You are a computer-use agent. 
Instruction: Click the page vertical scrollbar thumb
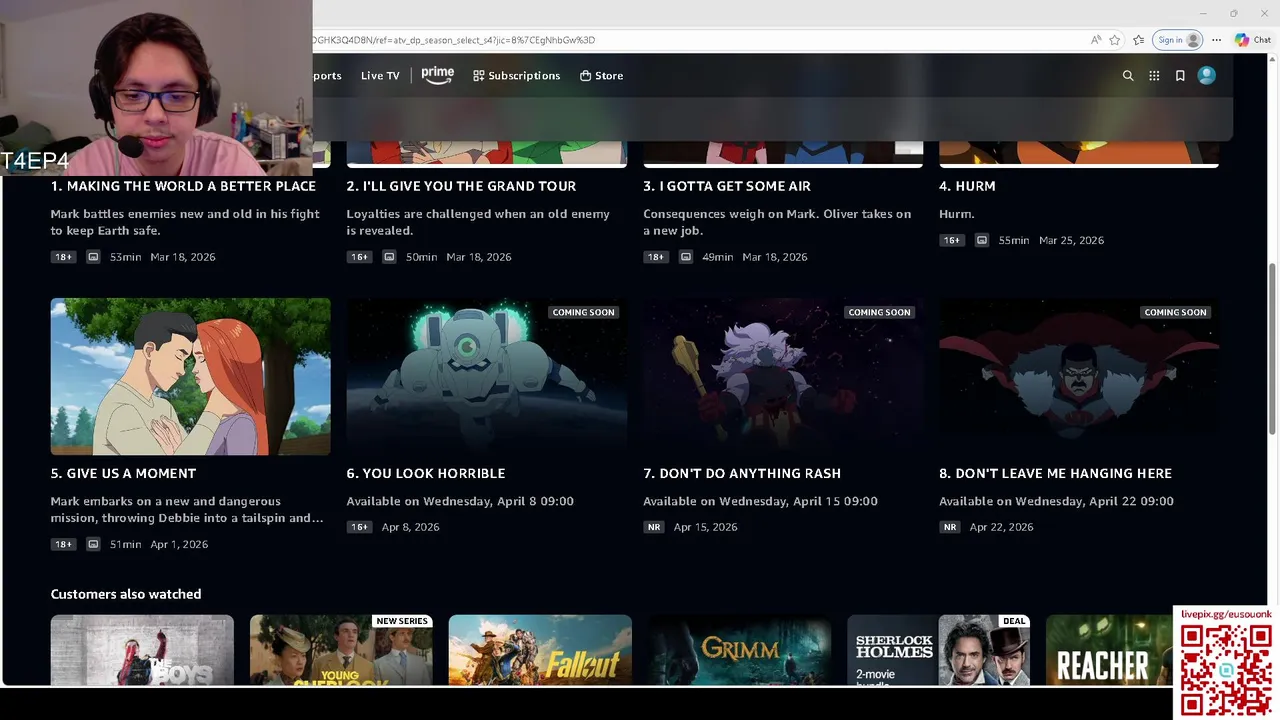point(1272,349)
